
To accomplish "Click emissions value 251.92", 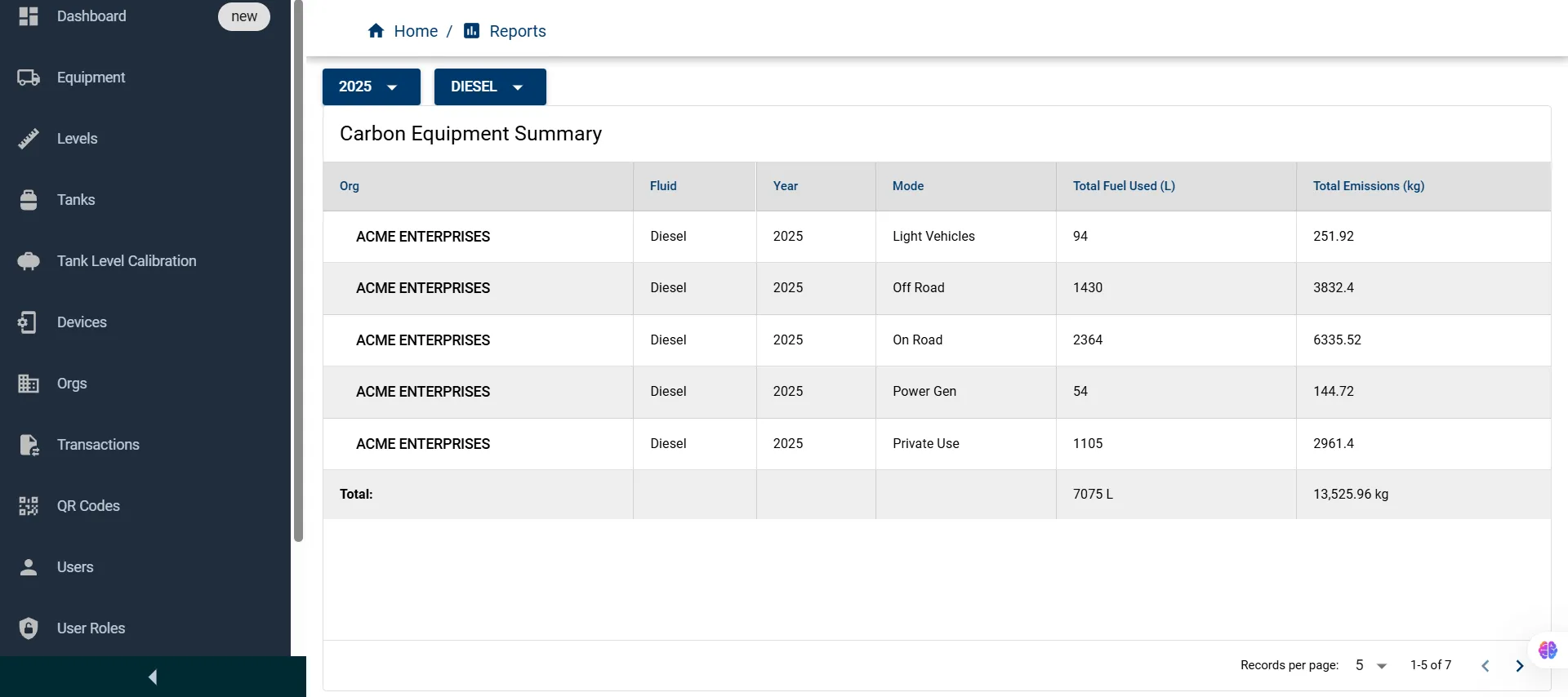I will pyautogui.click(x=1333, y=237).
